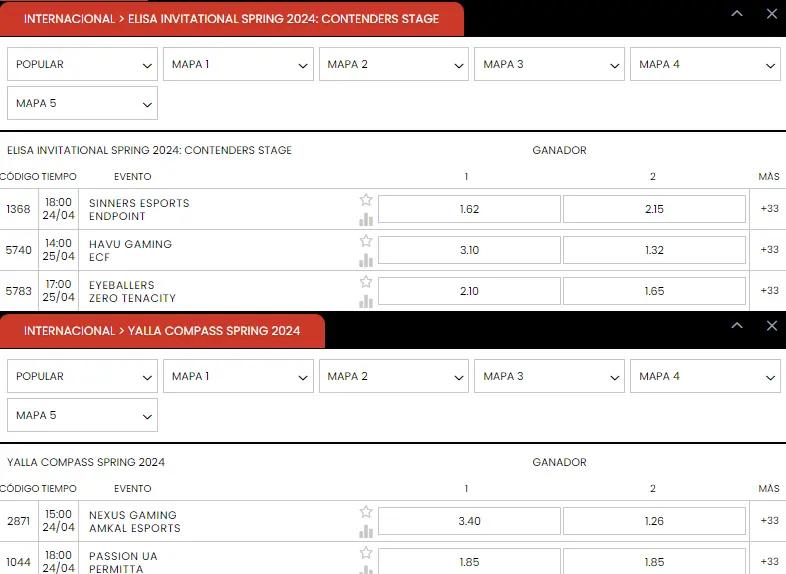Collapse the Elisa Invitational section chevron
This screenshot has width=786, height=574.
coord(737,14)
